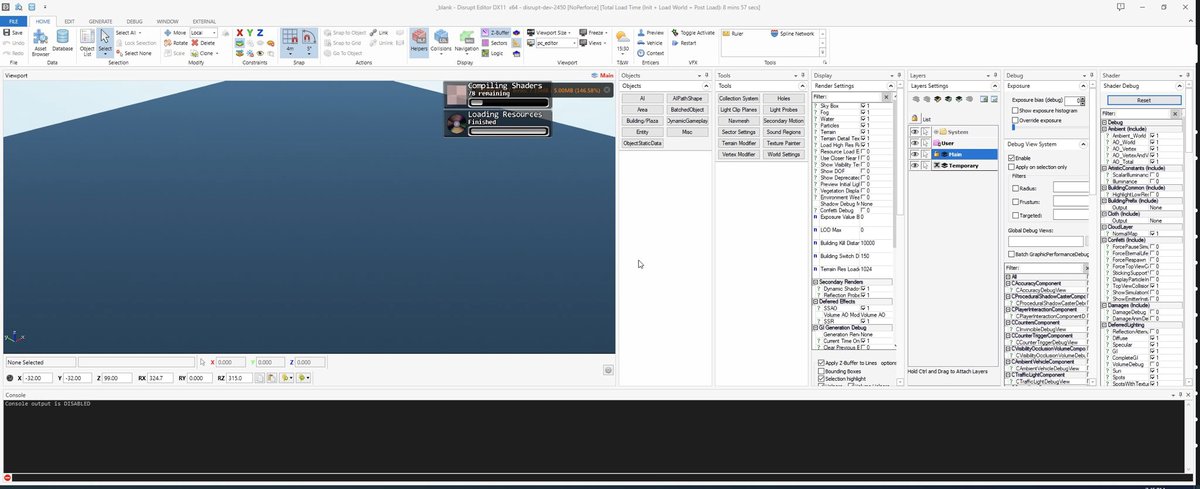Click the Terrain Modifier tool button
Viewport: 1200px width, 489px height.
click(738, 143)
